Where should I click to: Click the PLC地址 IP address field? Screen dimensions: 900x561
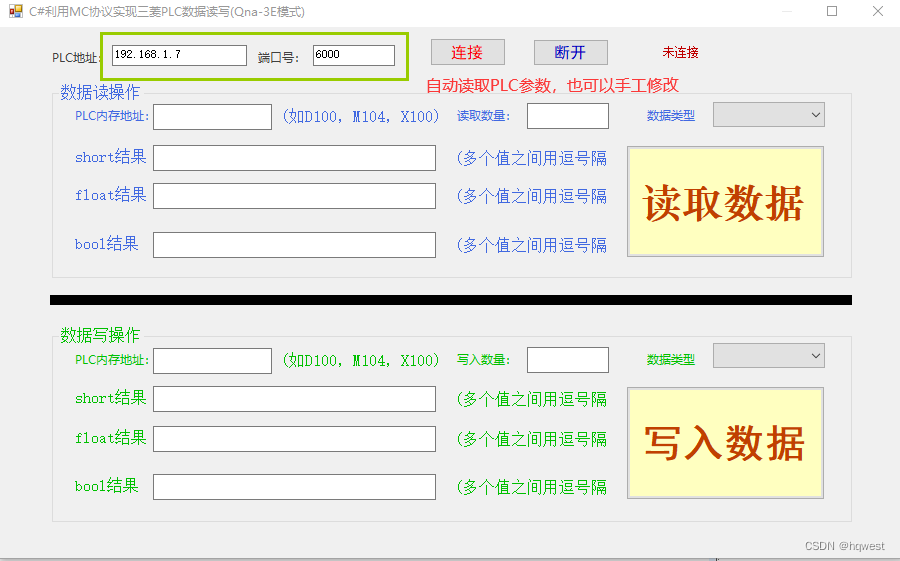[179, 55]
